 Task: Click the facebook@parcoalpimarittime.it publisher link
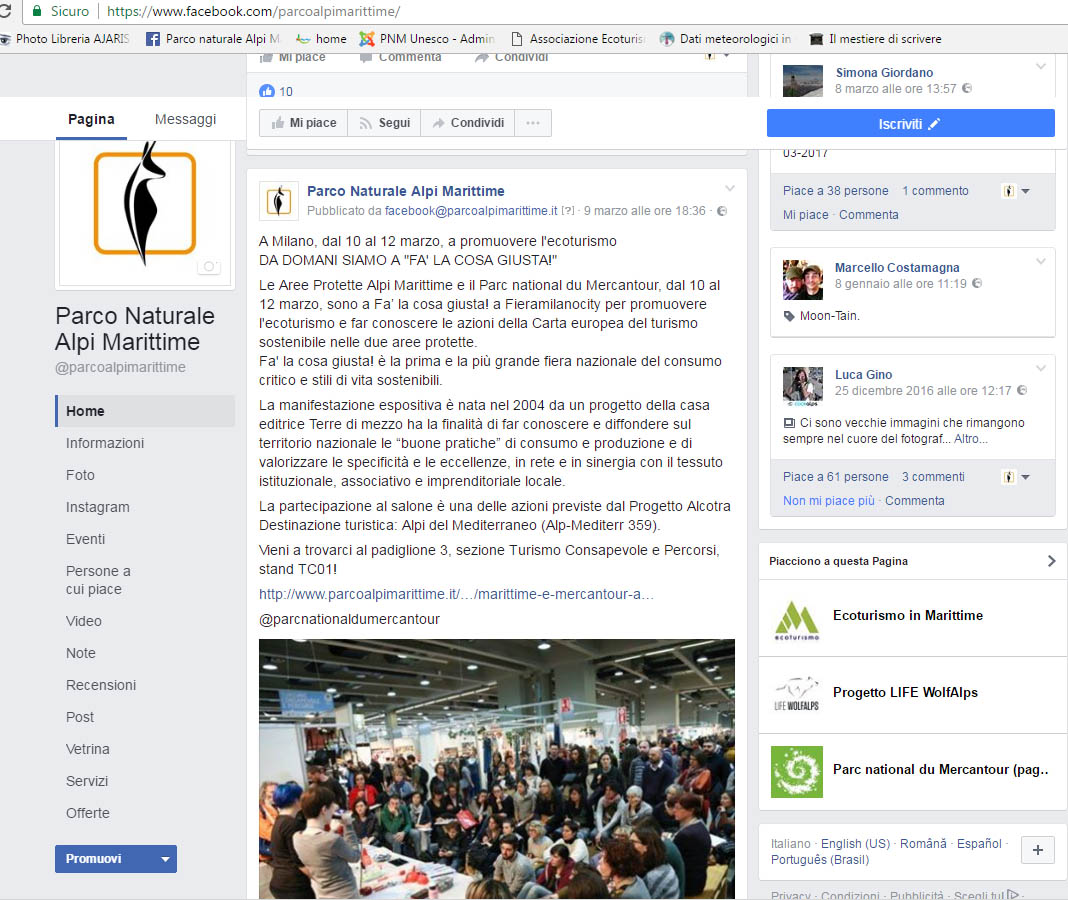[x=471, y=211]
